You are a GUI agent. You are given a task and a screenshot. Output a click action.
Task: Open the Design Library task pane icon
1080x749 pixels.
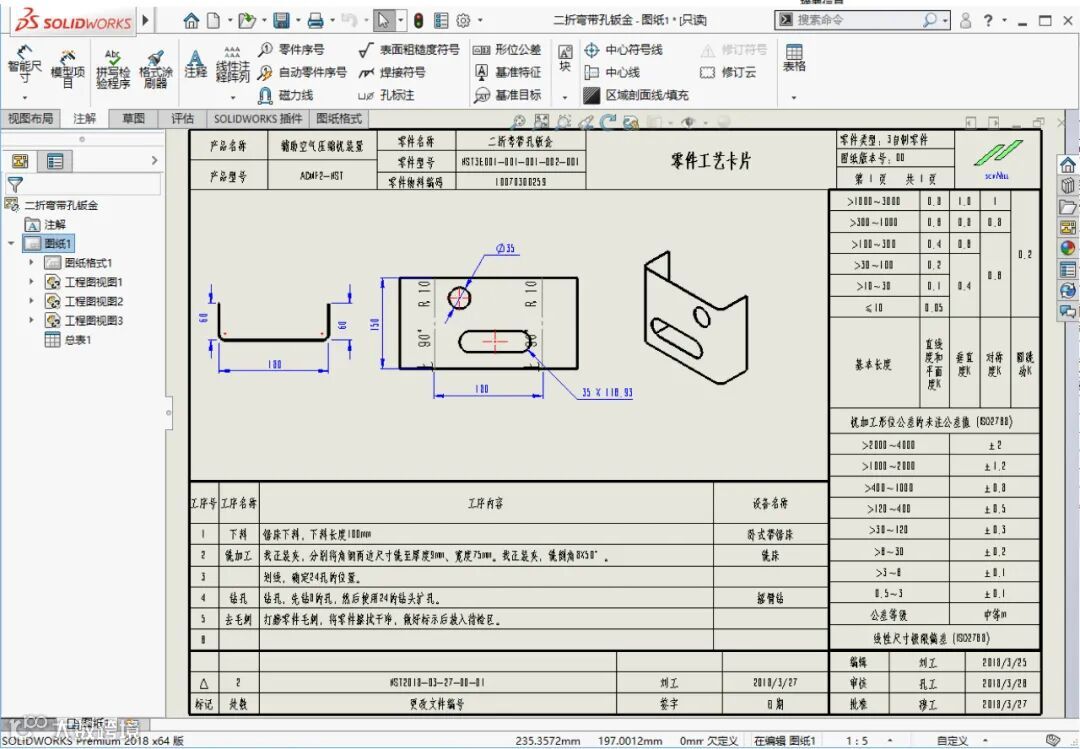tap(1068, 185)
